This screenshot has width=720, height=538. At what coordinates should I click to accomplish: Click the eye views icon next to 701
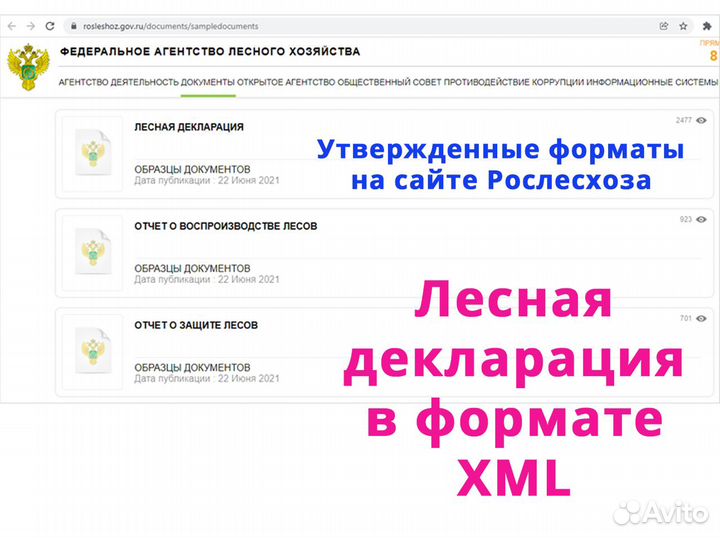point(701,319)
